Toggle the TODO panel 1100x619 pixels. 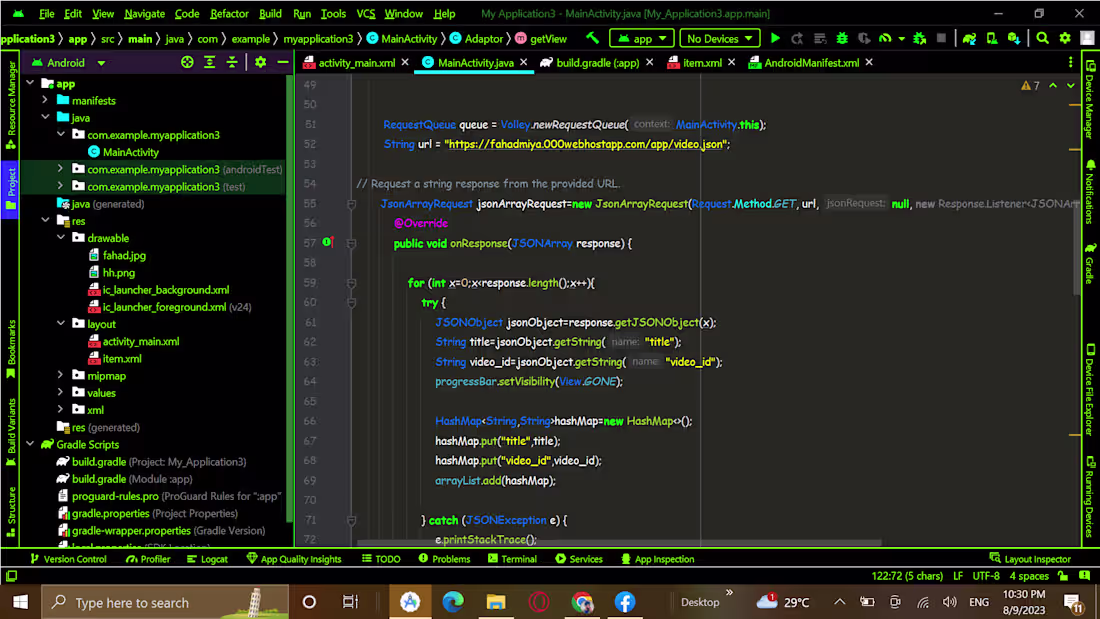coord(380,559)
